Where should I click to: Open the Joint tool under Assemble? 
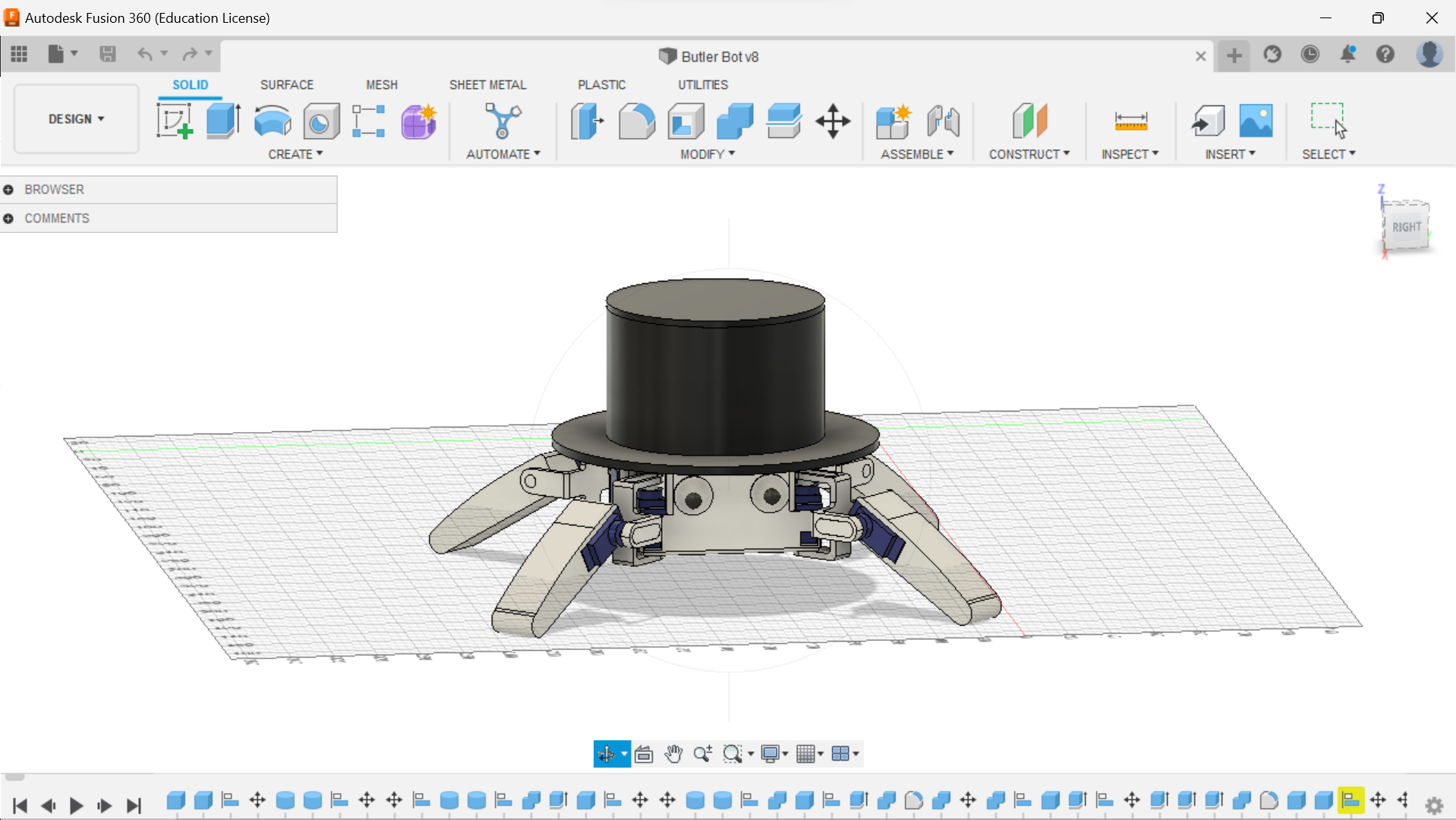944,121
